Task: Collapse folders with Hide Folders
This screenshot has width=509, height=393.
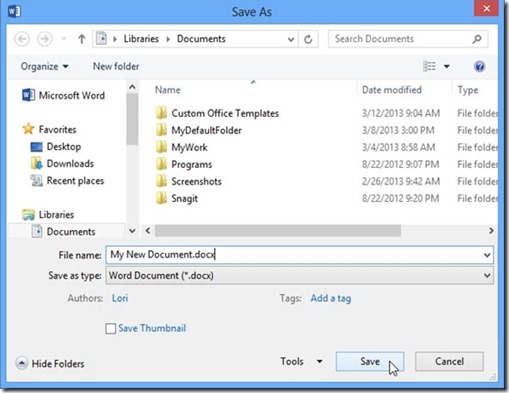Action: [50, 363]
